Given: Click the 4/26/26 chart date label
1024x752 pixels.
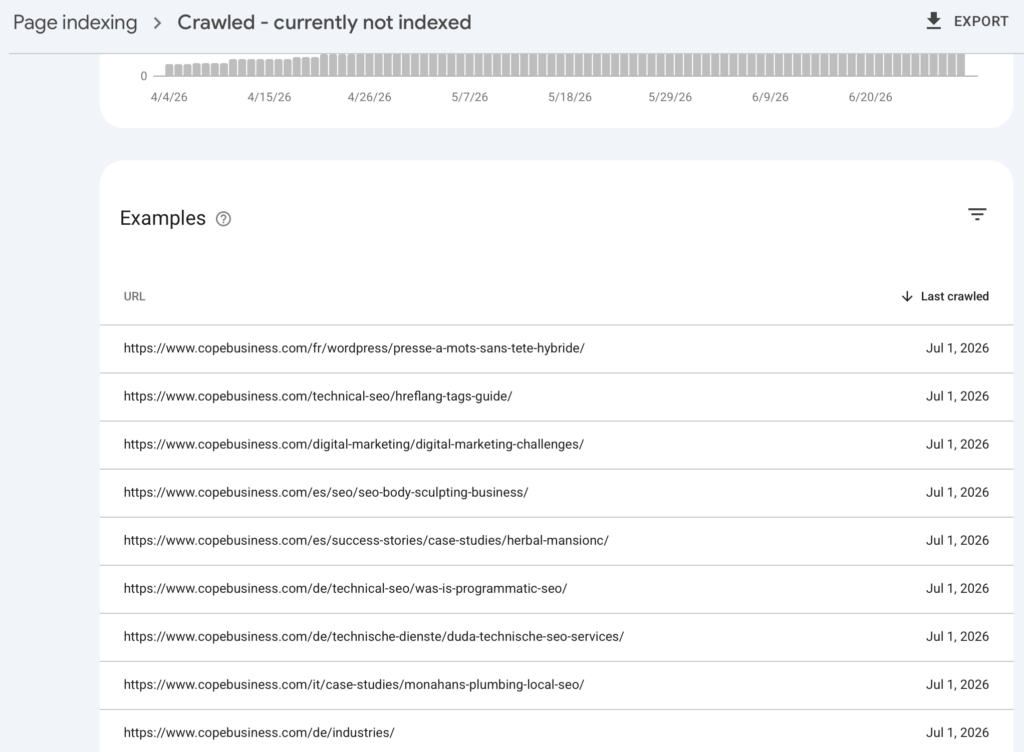Looking at the screenshot, I should click(x=370, y=97).
